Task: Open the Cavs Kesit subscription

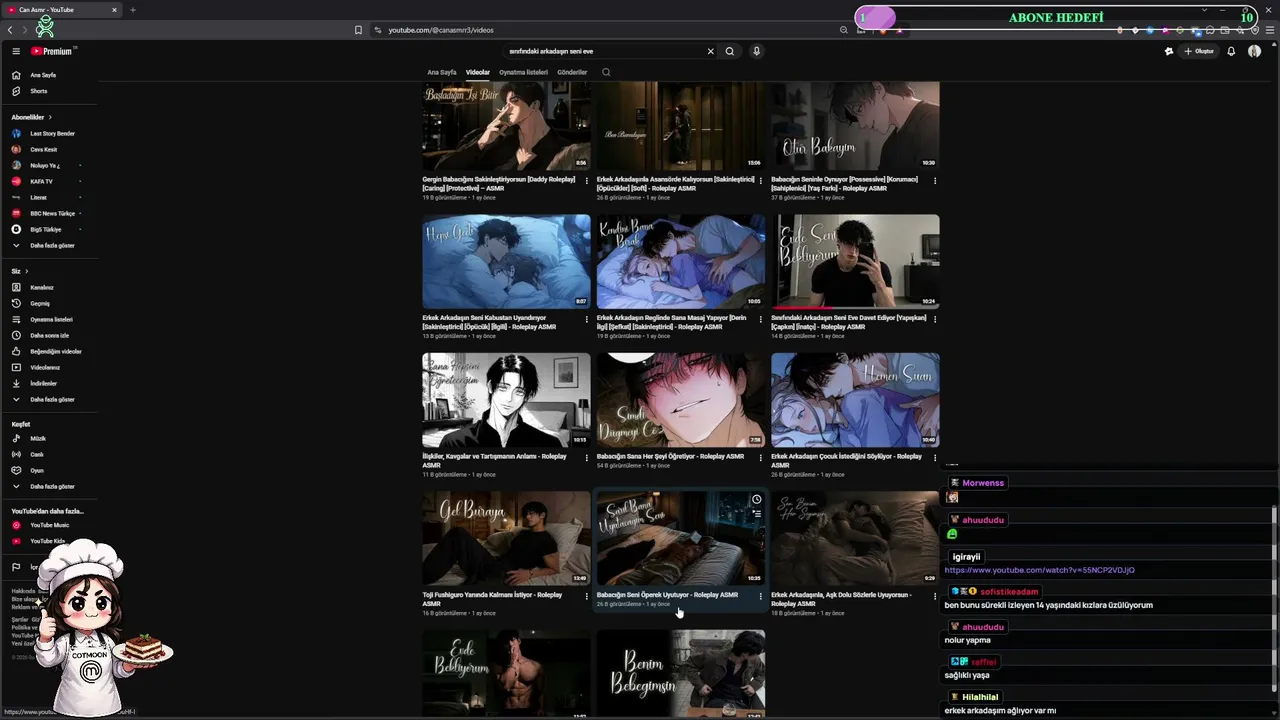Action: coord(44,149)
